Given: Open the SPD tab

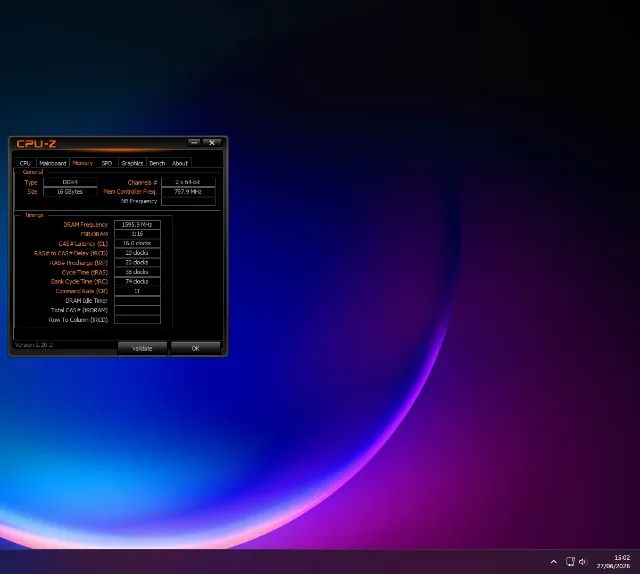Looking at the screenshot, I should coord(107,163).
